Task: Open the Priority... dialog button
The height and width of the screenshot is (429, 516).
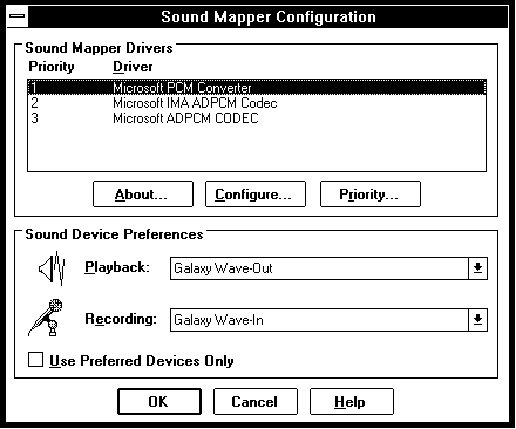Action: [x=370, y=194]
